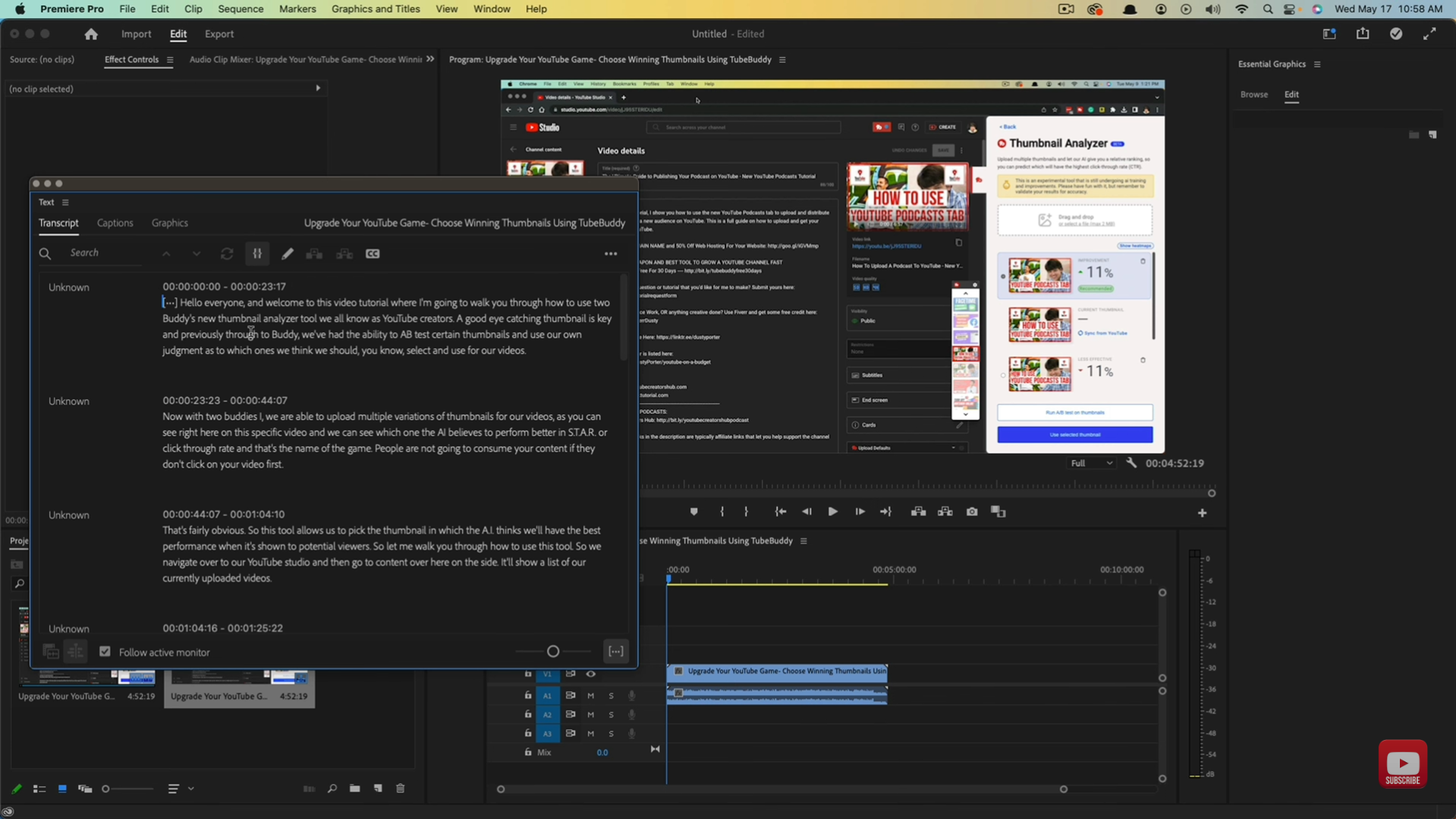The width and height of the screenshot is (1456, 819).
Task: Switch to the Captions tab
Action: coord(115,223)
